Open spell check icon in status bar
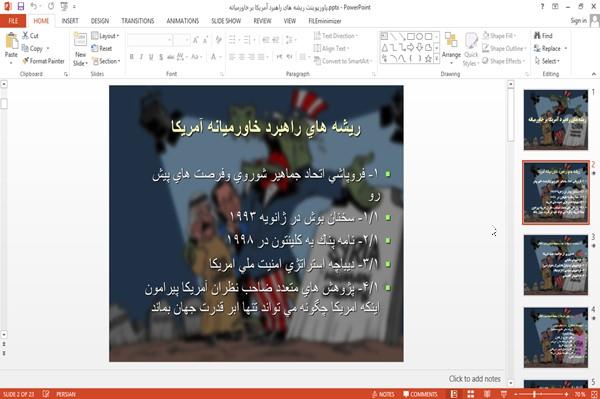 click(46, 394)
